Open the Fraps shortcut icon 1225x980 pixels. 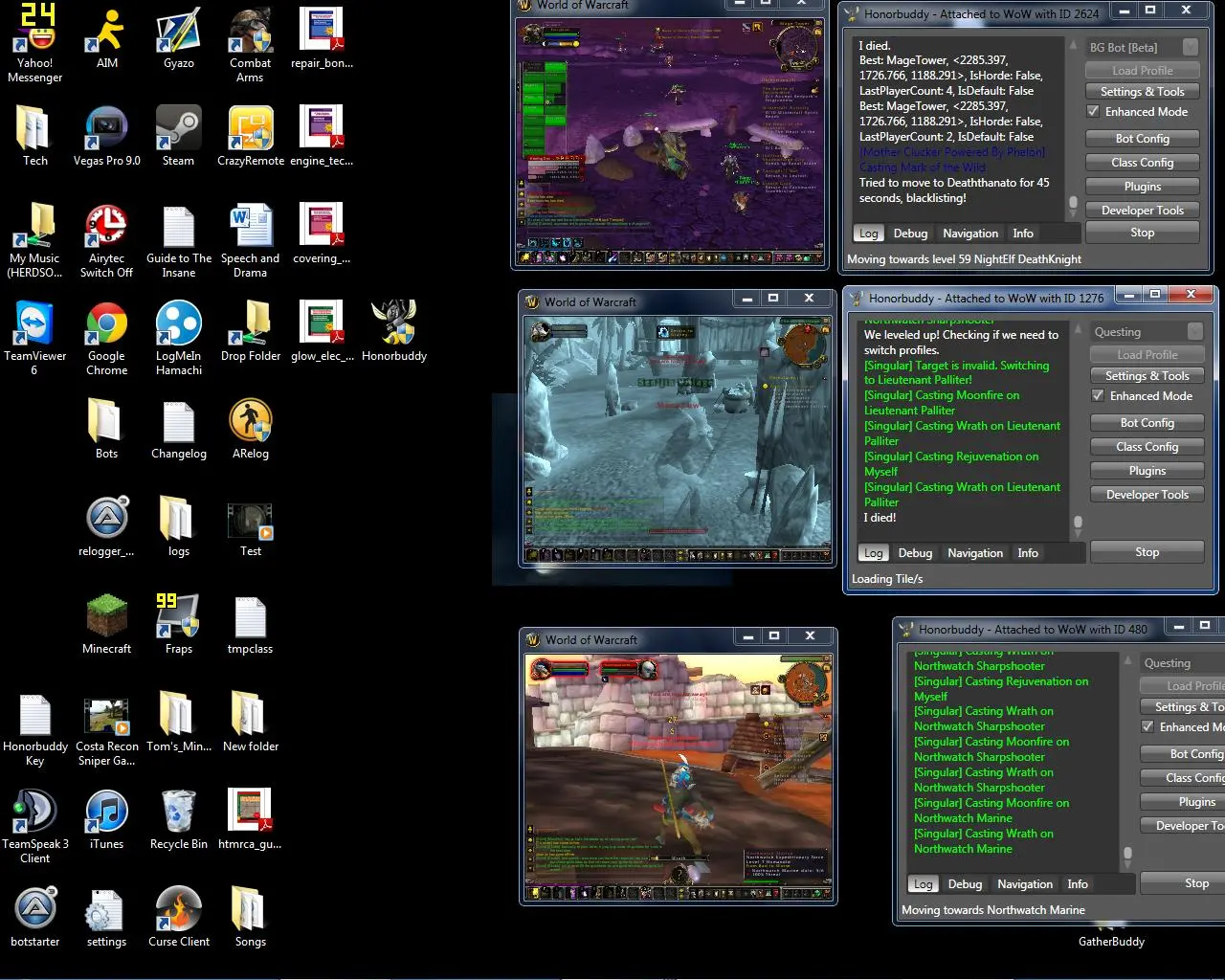[x=178, y=617]
